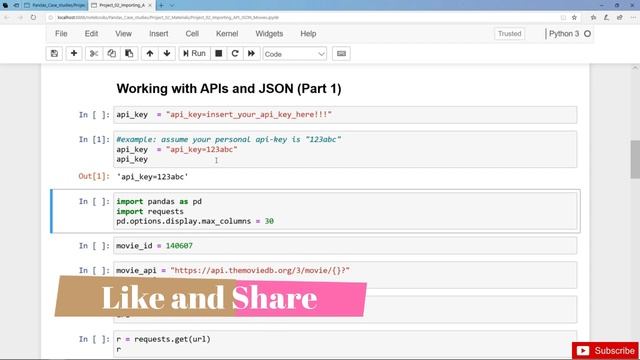Click the Out[1] 'api_key=123abc' output

[x=152, y=177]
